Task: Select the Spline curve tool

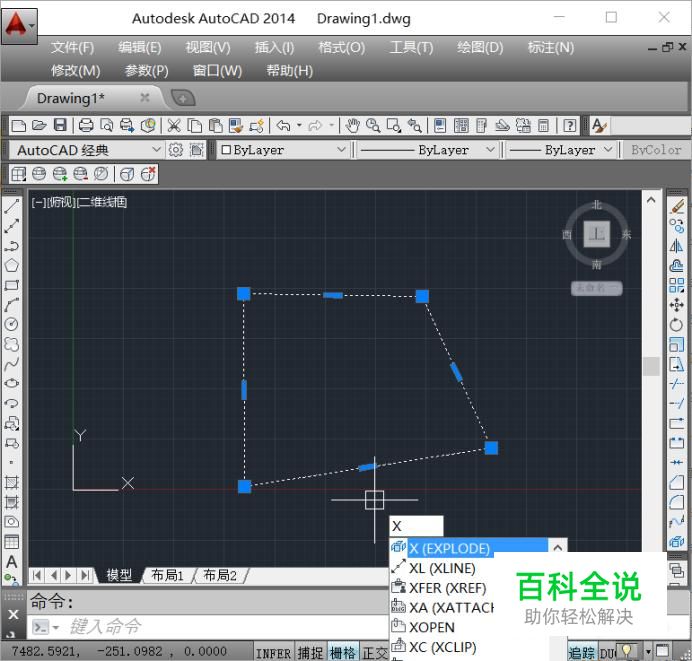Action: 11,364
